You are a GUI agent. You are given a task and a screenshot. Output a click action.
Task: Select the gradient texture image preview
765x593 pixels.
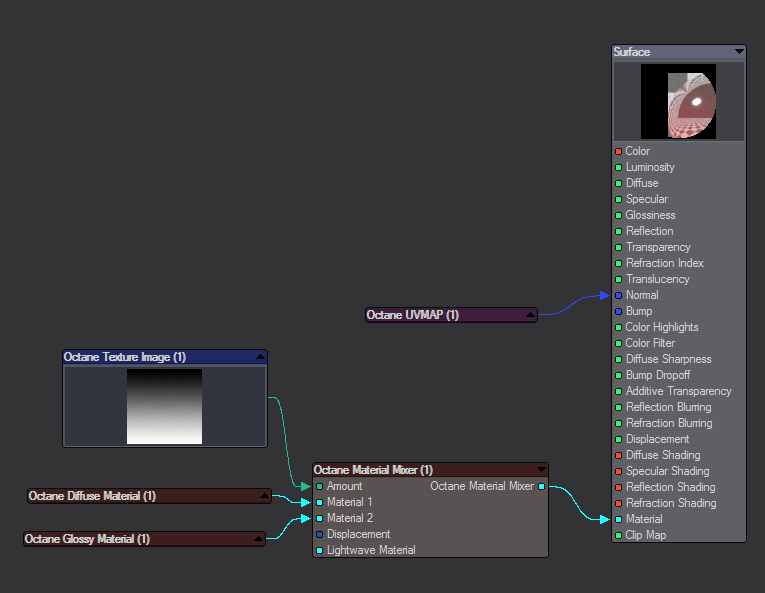click(164, 407)
